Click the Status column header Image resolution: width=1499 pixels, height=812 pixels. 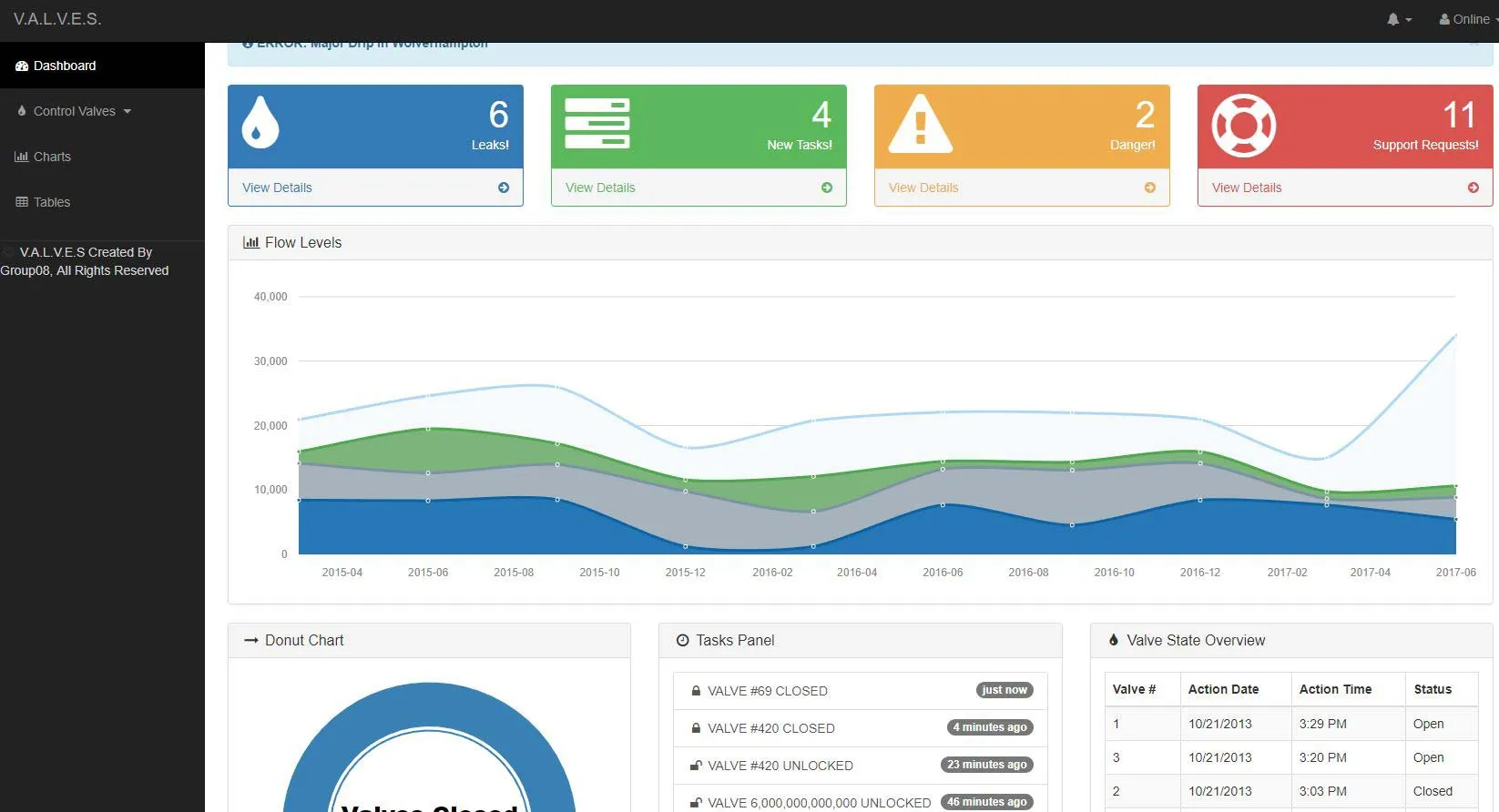coord(1433,689)
